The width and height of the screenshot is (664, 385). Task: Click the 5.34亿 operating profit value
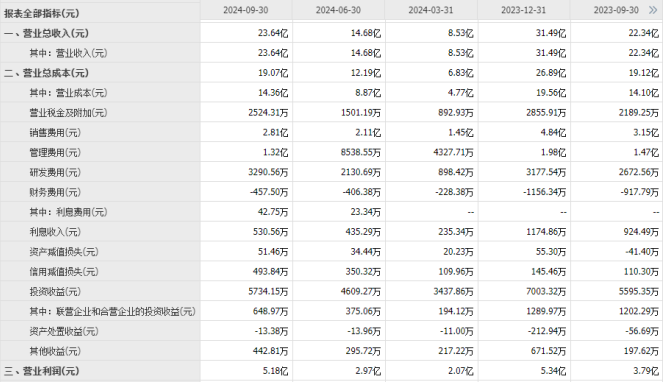click(553, 371)
